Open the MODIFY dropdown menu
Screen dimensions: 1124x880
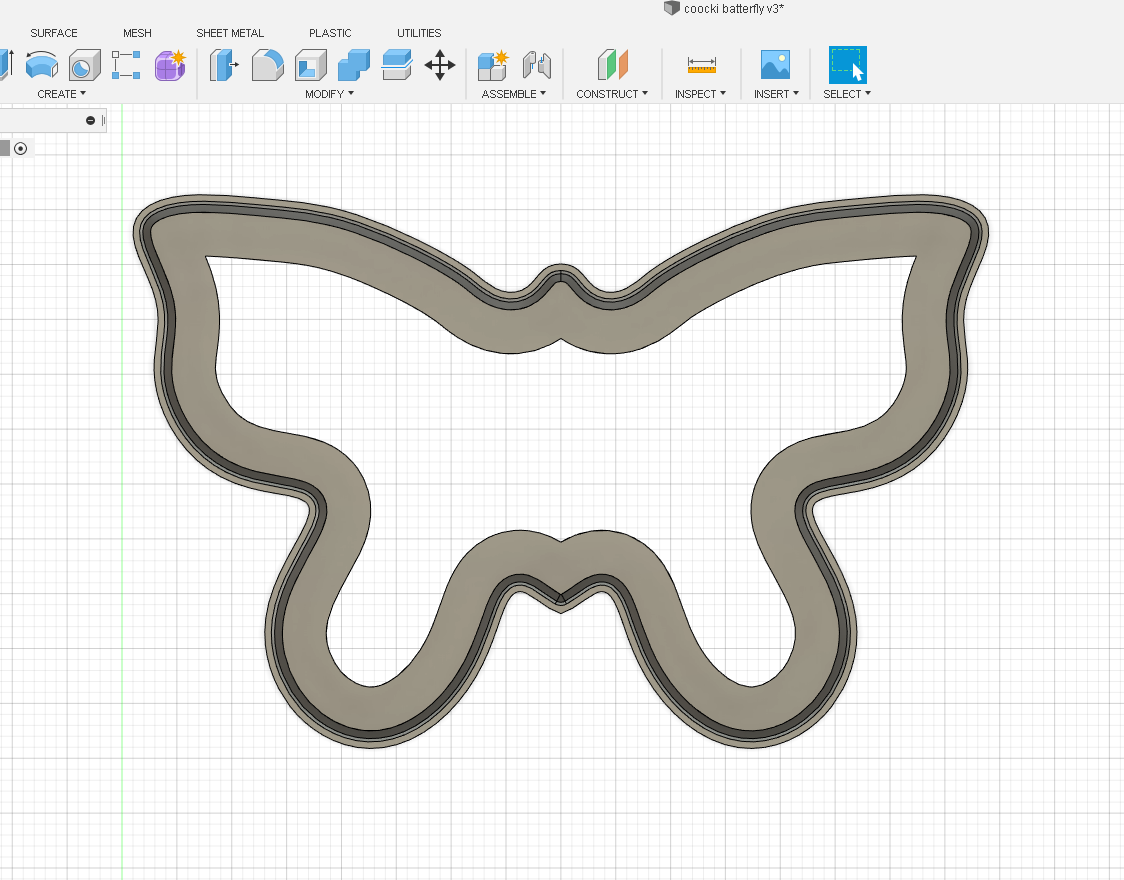(x=328, y=93)
